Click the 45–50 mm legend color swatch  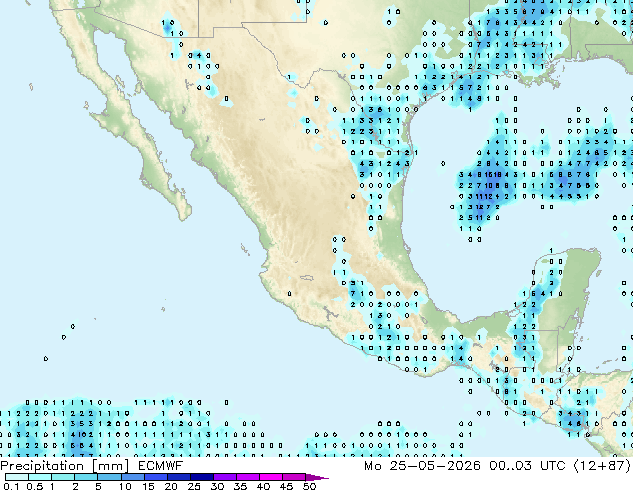(x=294, y=477)
